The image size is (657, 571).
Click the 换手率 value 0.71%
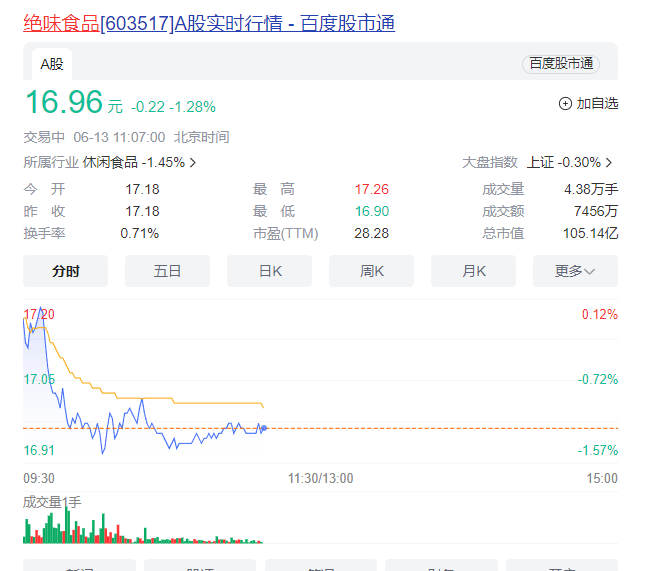click(x=140, y=233)
